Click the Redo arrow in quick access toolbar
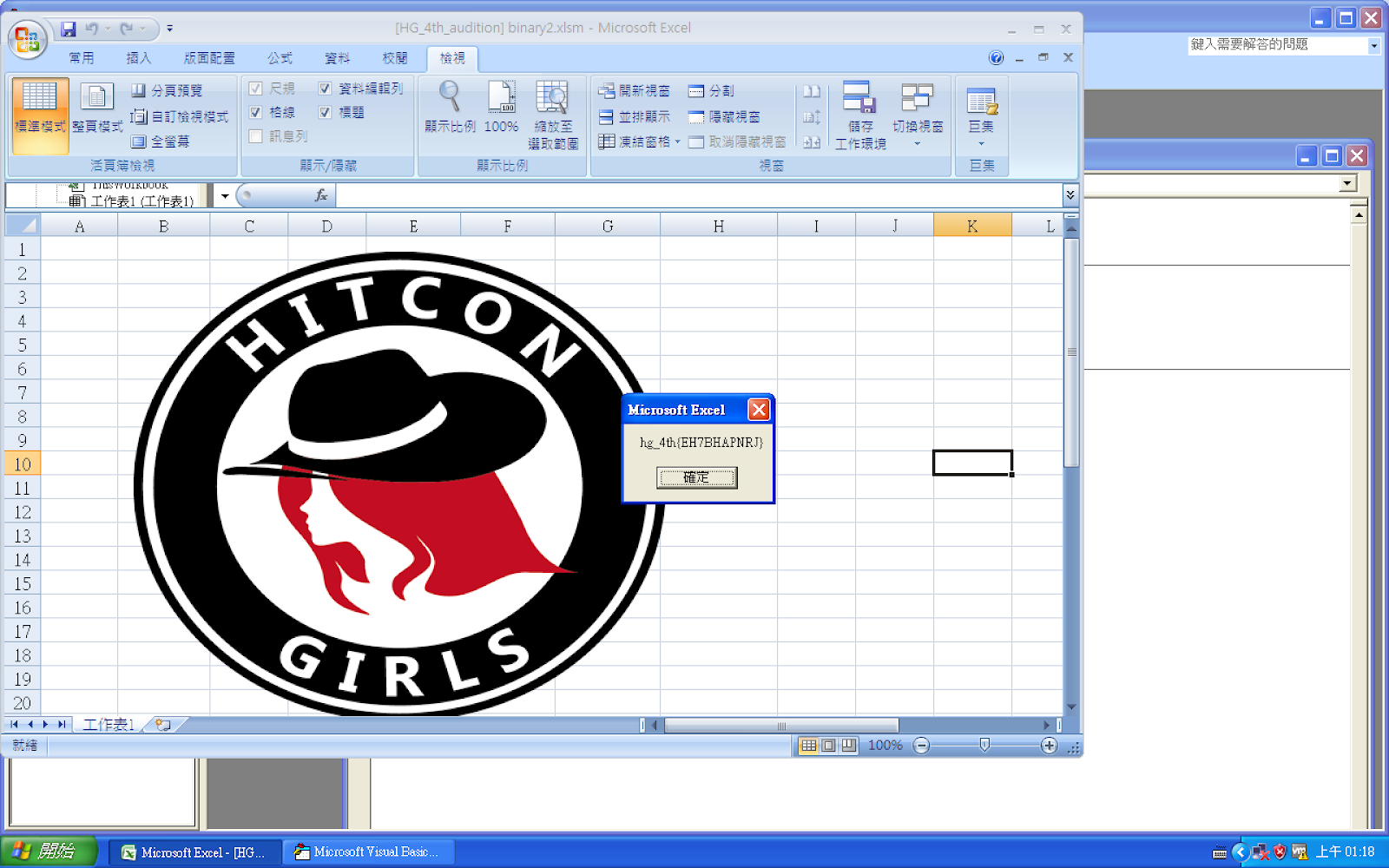1389x868 pixels. click(x=126, y=30)
